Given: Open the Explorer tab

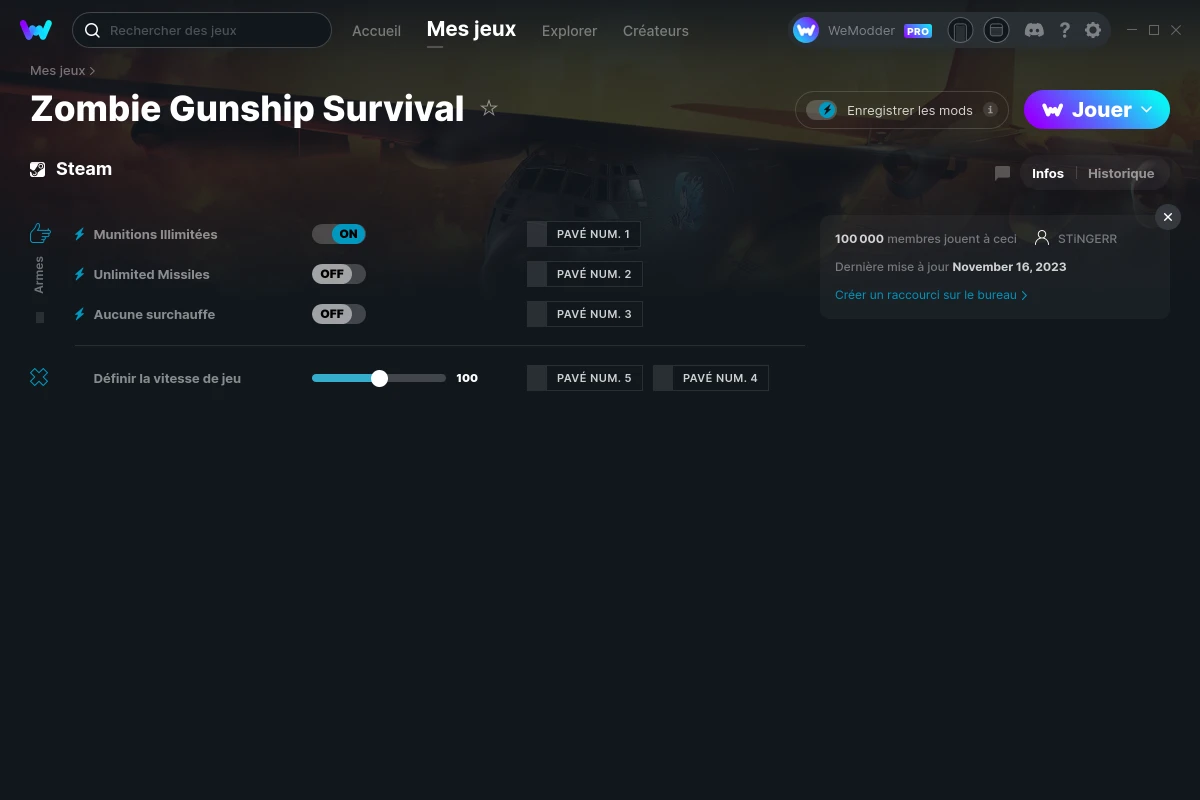Looking at the screenshot, I should tap(569, 31).
